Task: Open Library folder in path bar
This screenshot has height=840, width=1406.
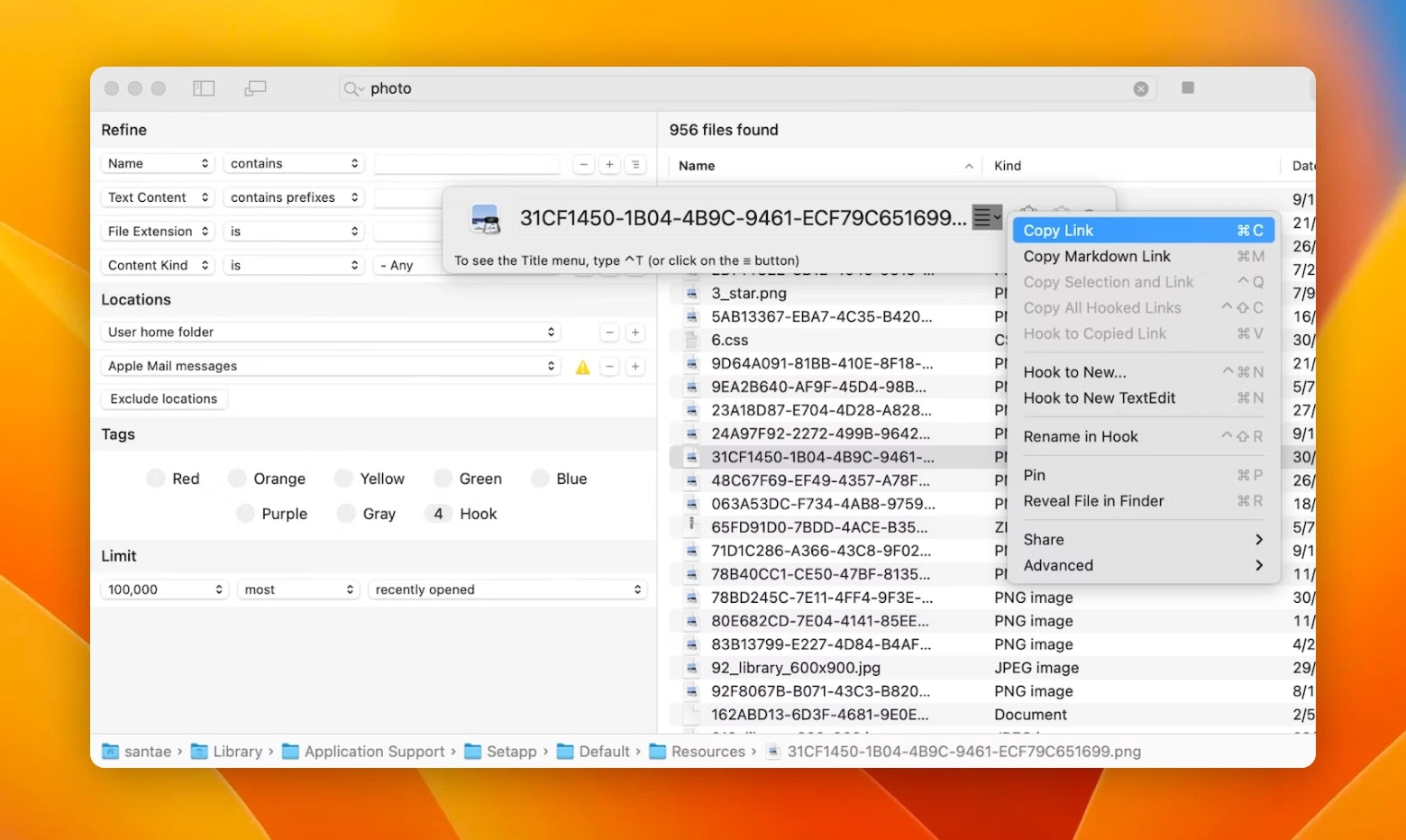Action: coord(226,752)
